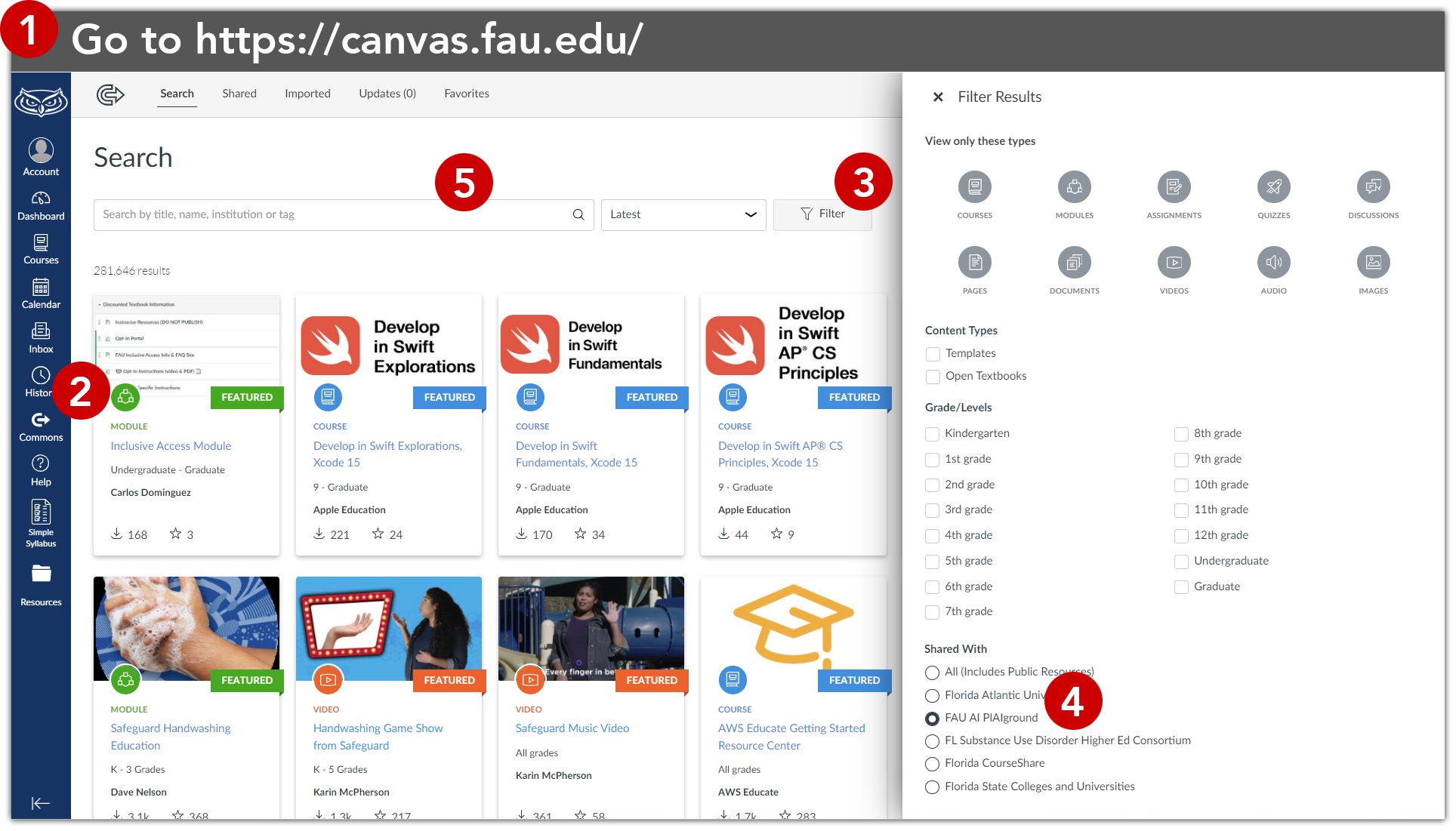1456x831 pixels.
Task: Open Calendar from the left navigation
Action: pyautogui.click(x=41, y=293)
